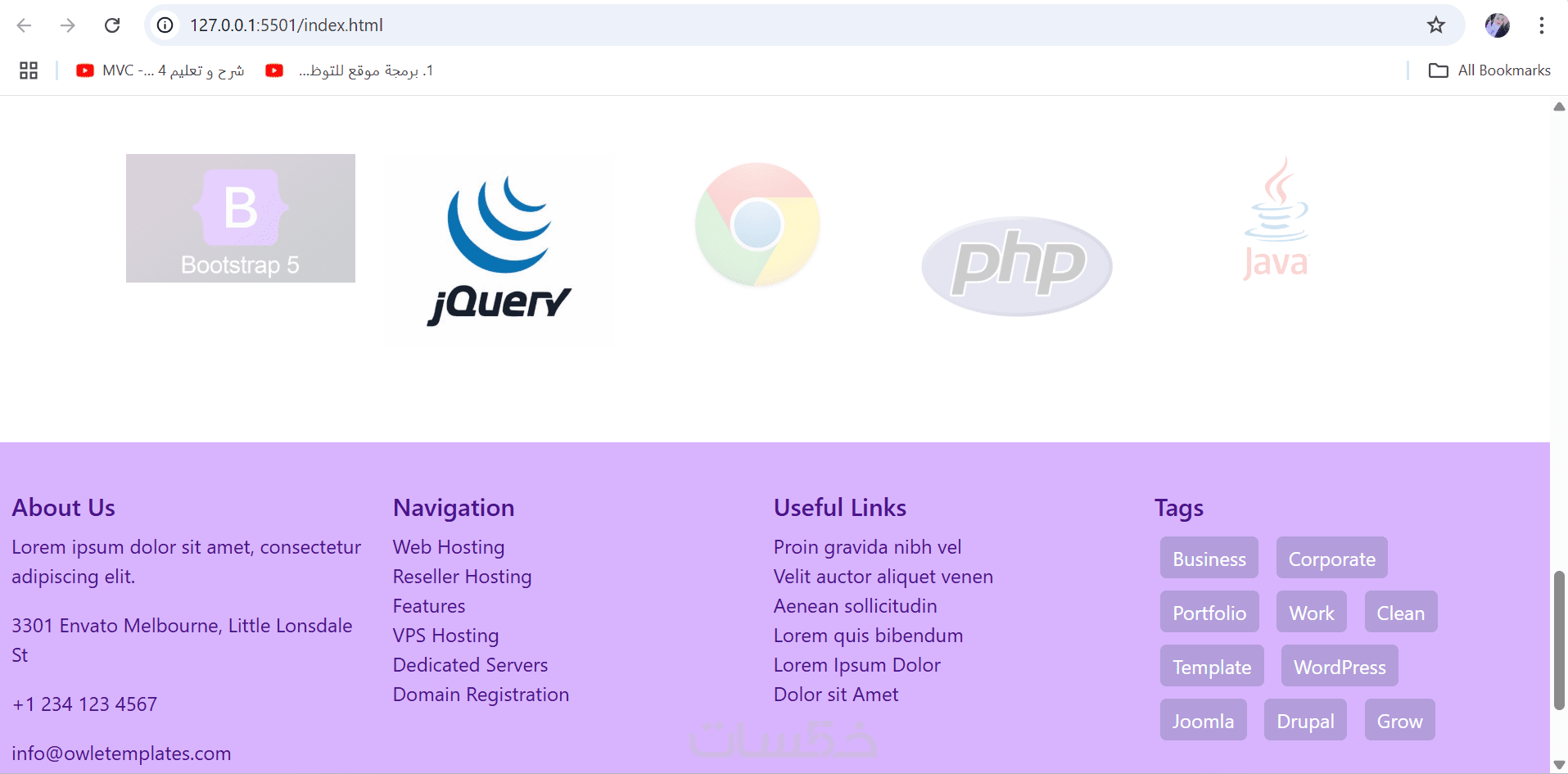Click the jQuery logo image
The height and width of the screenshot is (774, 1568).
click(x=500, y=251)
